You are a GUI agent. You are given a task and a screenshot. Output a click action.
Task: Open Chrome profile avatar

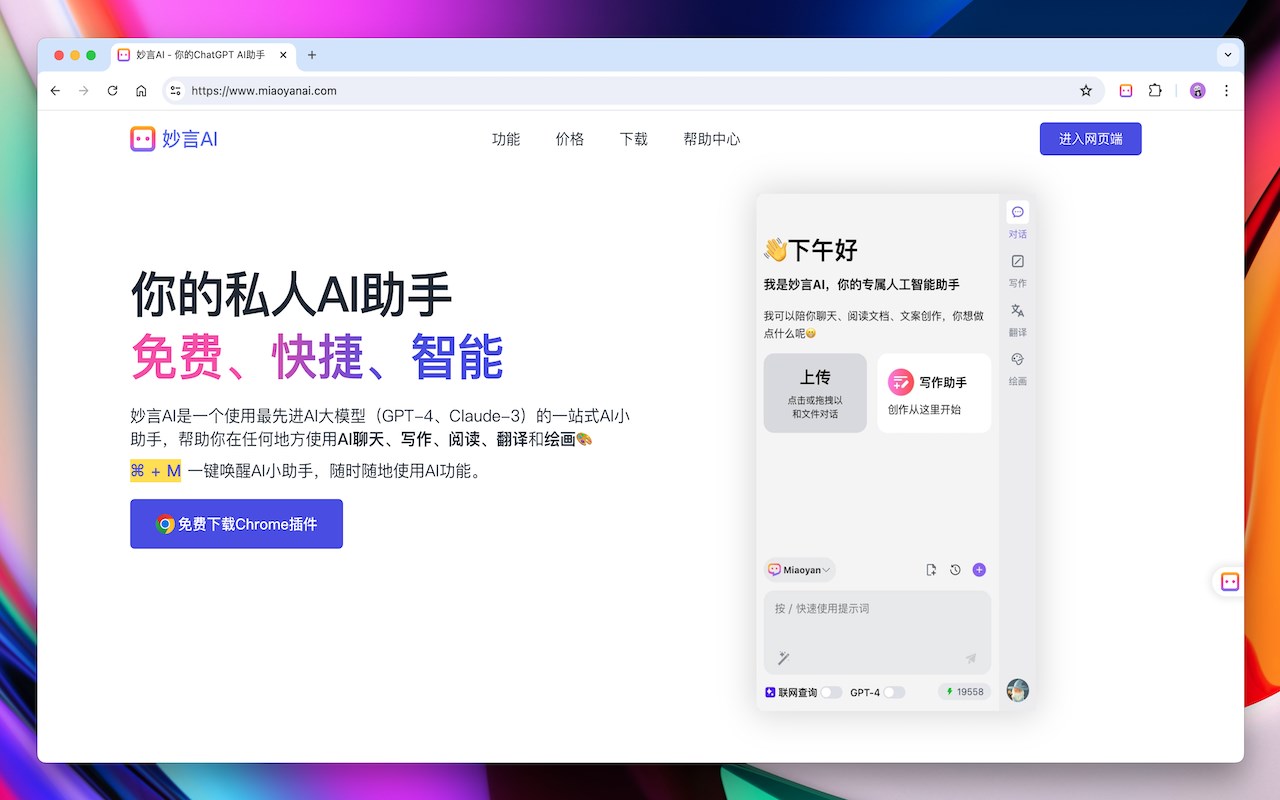pyautogui.click(x=1197, y=90)
